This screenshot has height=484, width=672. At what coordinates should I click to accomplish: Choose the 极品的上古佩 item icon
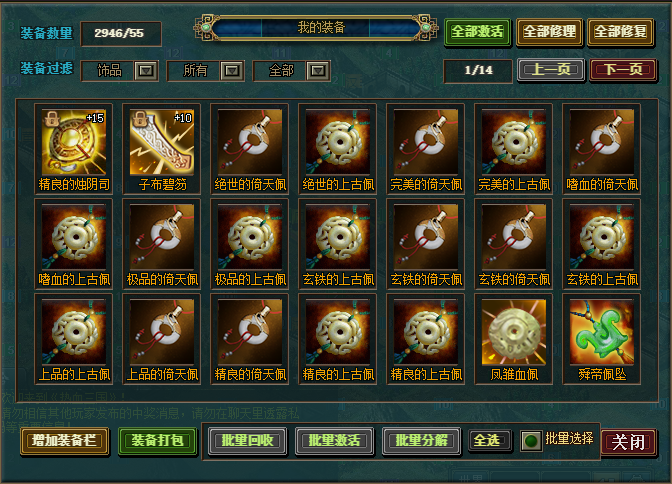(x=250, y=237)
